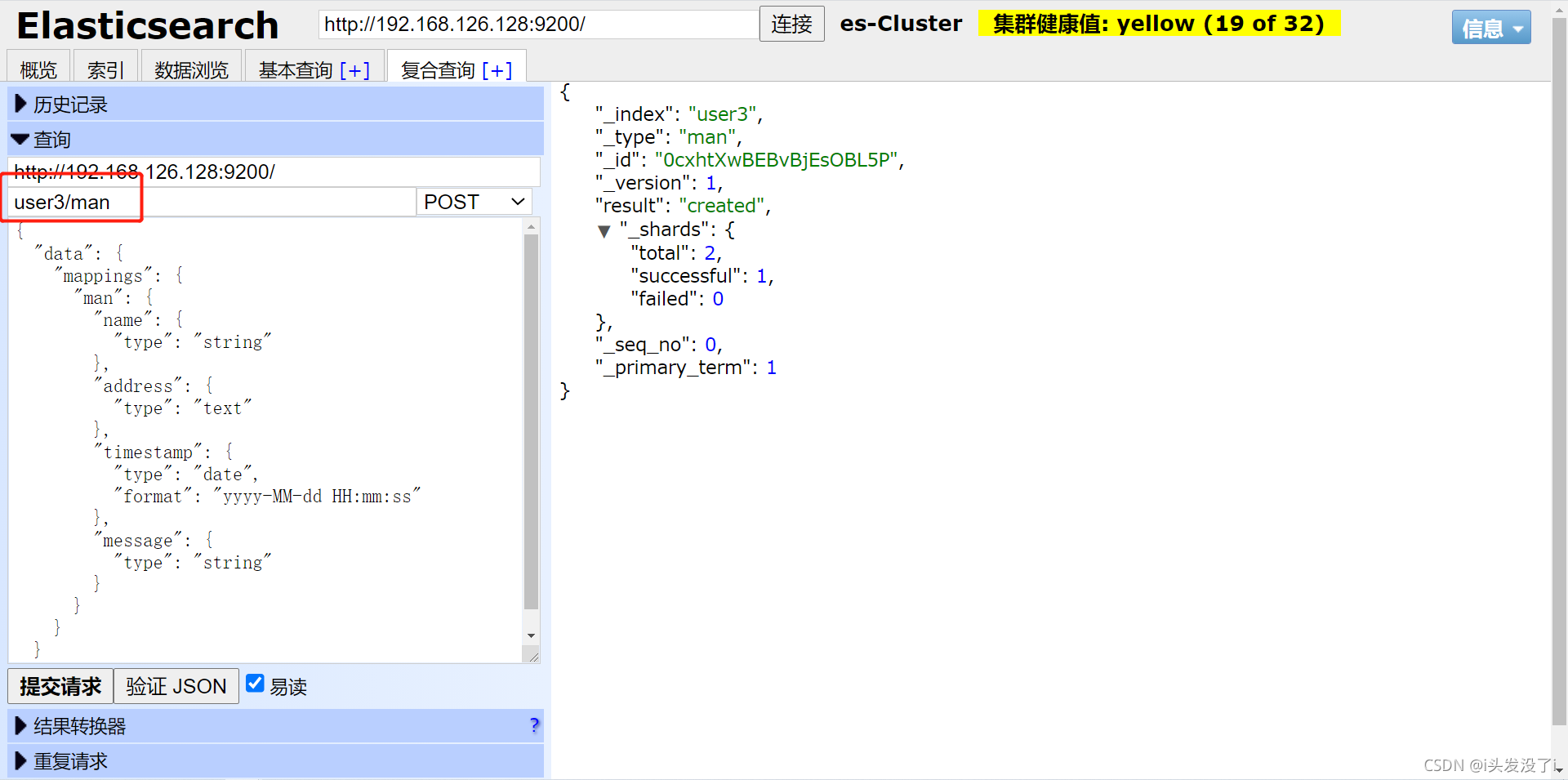The image size is (1568, 780).
Task: Select the 复合查询 compound query tab
Action: click(x=438, y=70)
